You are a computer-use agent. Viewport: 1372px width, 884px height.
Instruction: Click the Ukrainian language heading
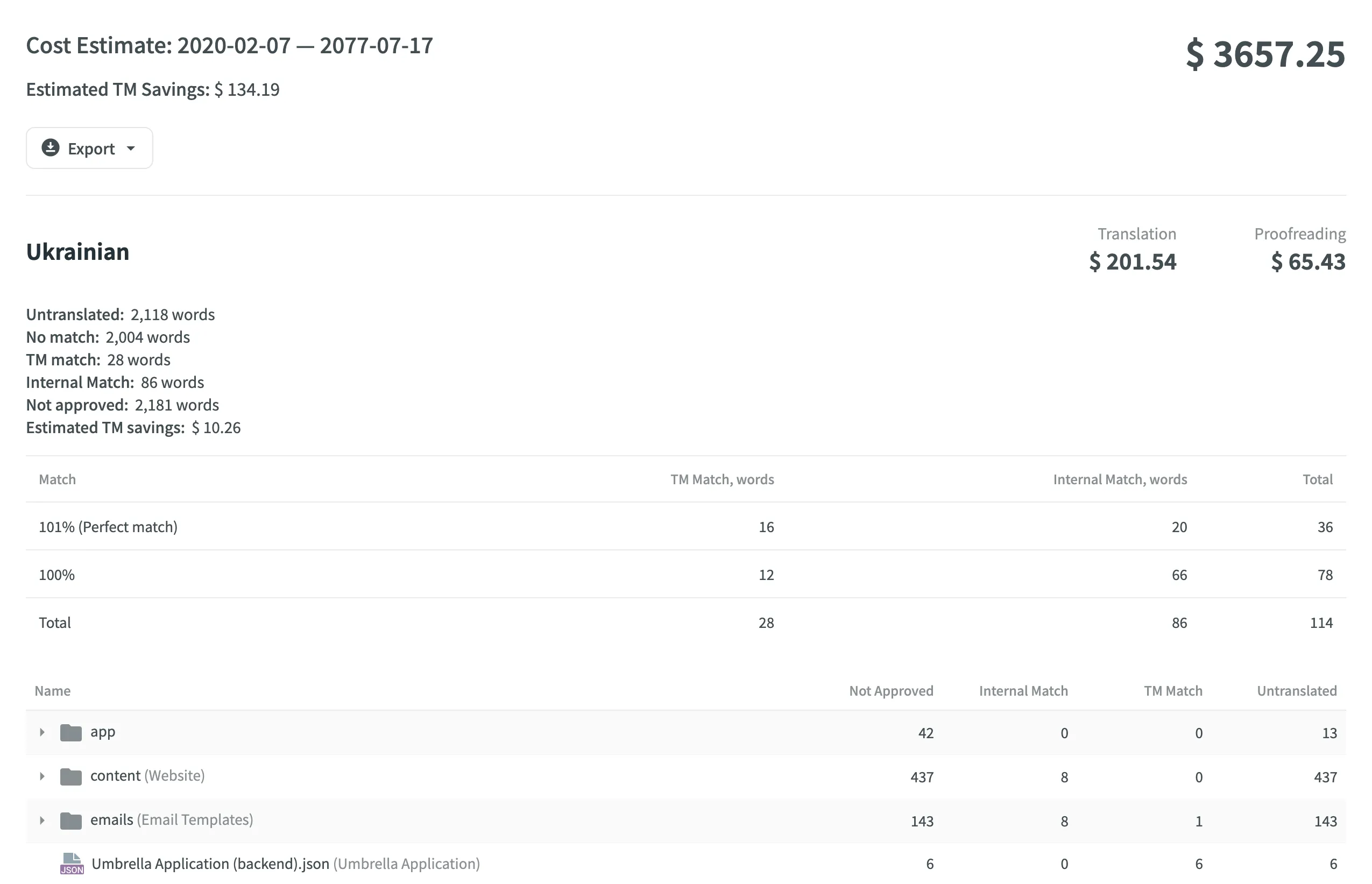click(77, 252)
